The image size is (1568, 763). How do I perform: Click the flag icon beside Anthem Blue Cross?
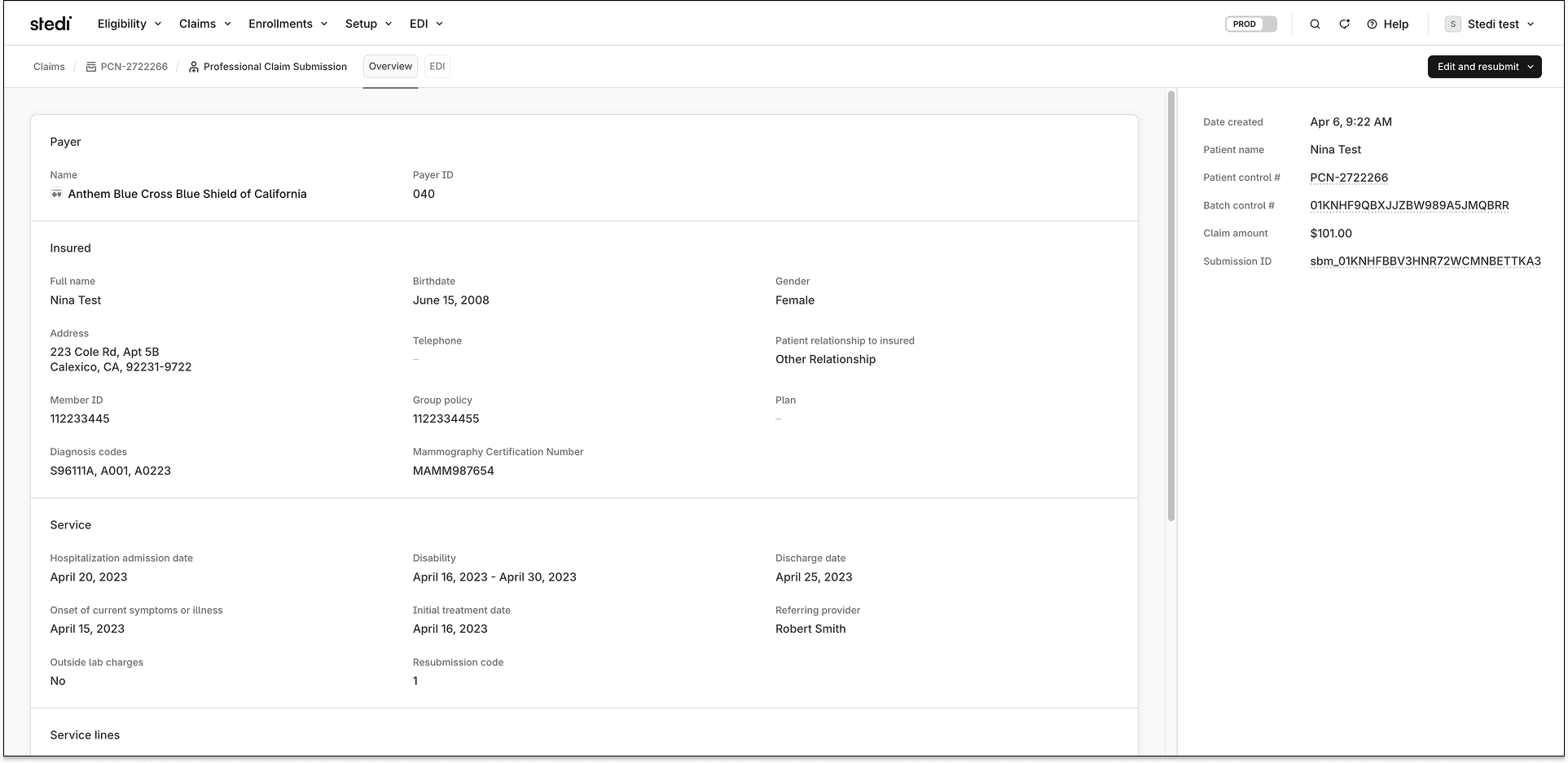[x=56, y=194]
